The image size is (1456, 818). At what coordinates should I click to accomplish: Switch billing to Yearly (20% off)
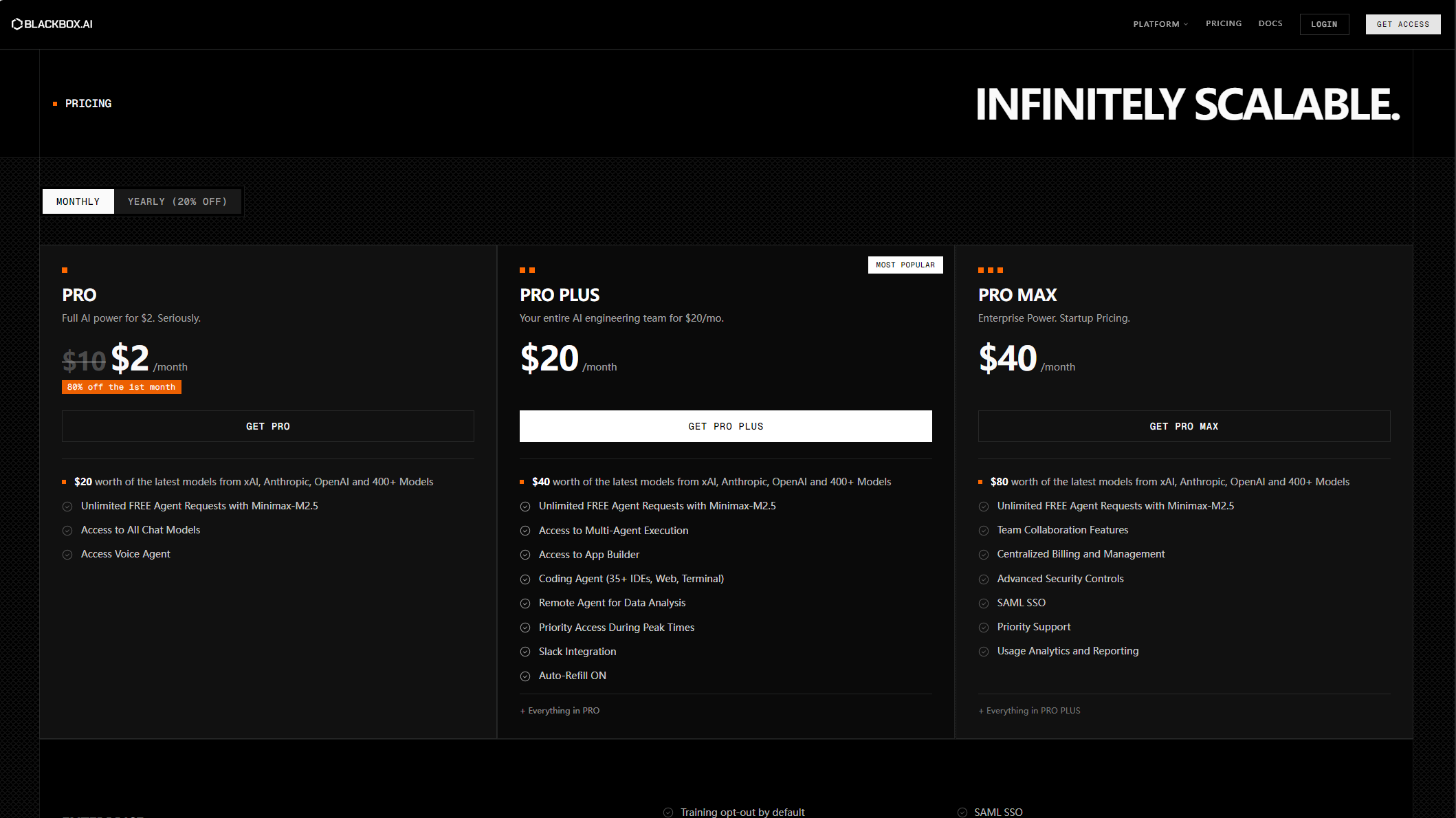[x=177, y=201]
